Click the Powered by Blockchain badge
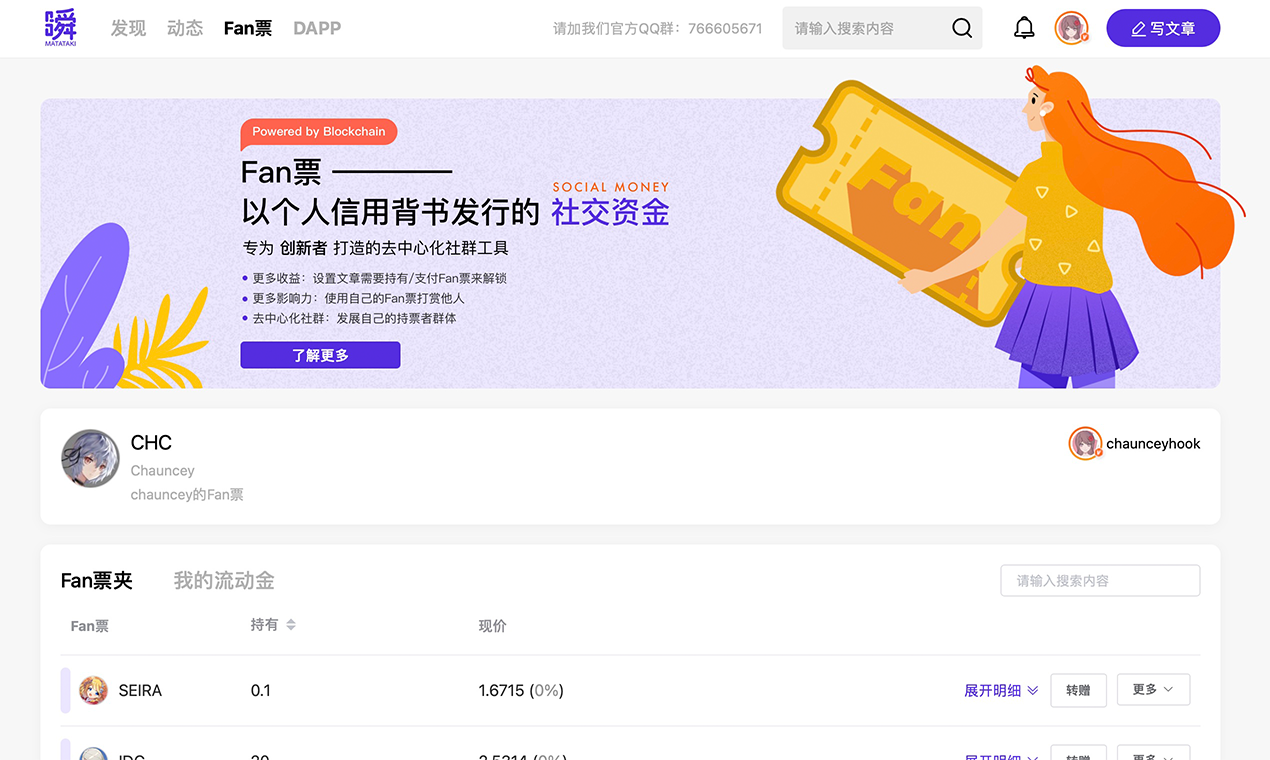The height and width of the screenshot is (760, 1270). click(x=319, y=132)
